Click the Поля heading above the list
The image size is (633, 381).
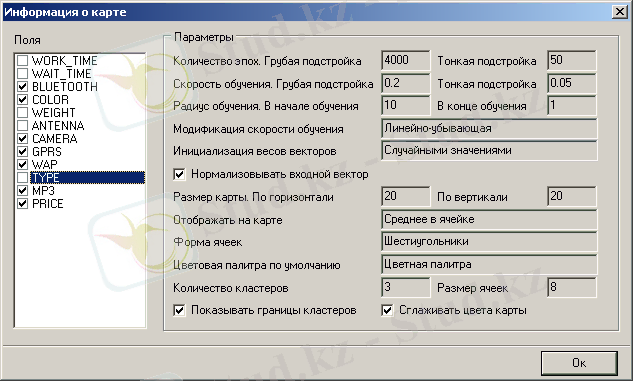(27, 40)
